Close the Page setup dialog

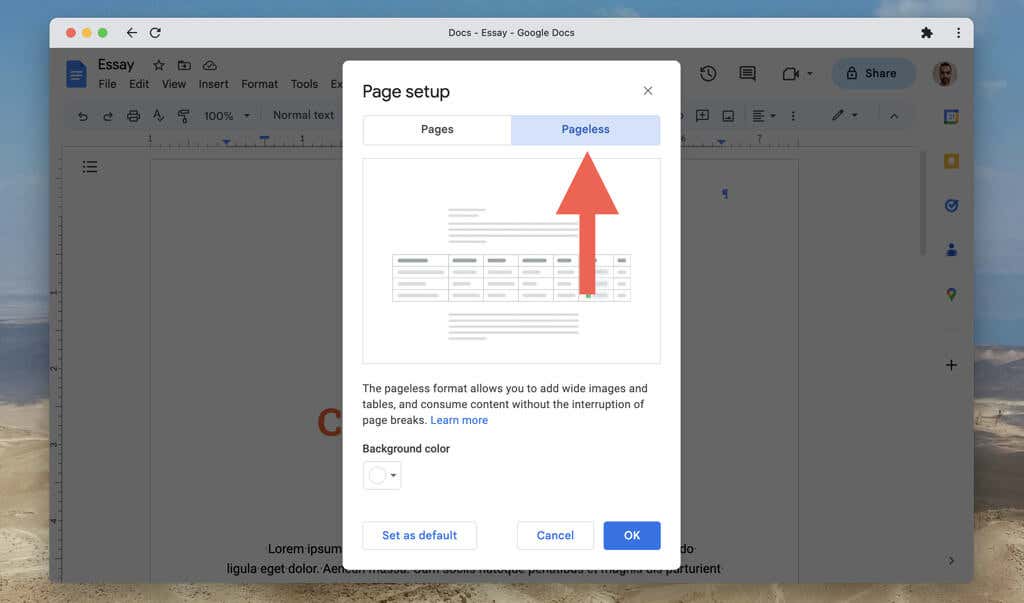pos(648,91)
